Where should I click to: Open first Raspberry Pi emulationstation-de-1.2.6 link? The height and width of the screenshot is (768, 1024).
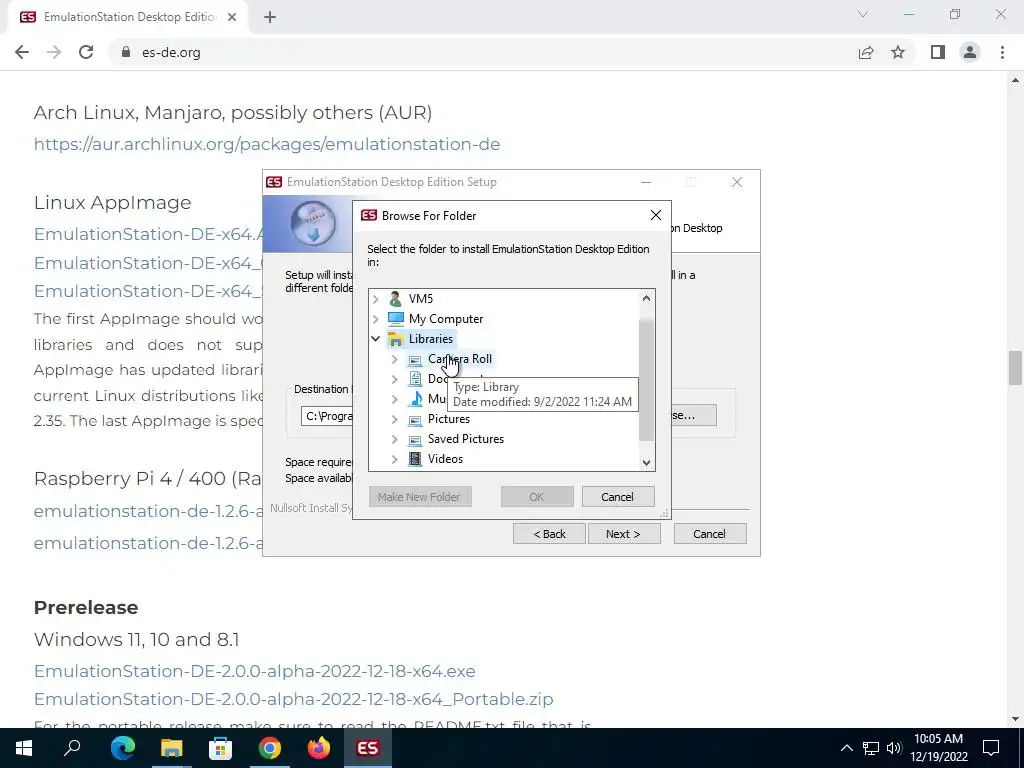(x=148, y=511)
